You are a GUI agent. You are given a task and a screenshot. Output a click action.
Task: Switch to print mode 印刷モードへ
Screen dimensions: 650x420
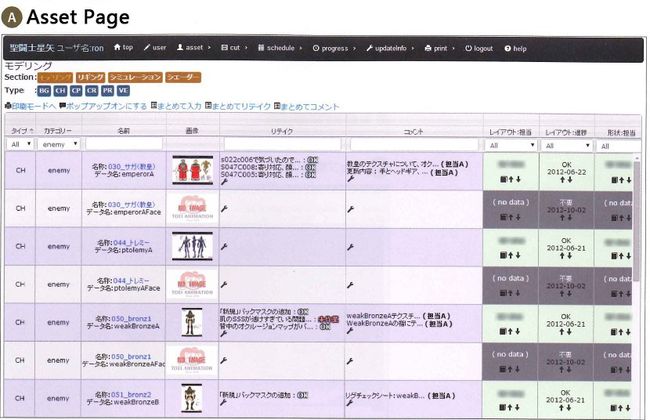pyautogui.click(x=30, y=106)
